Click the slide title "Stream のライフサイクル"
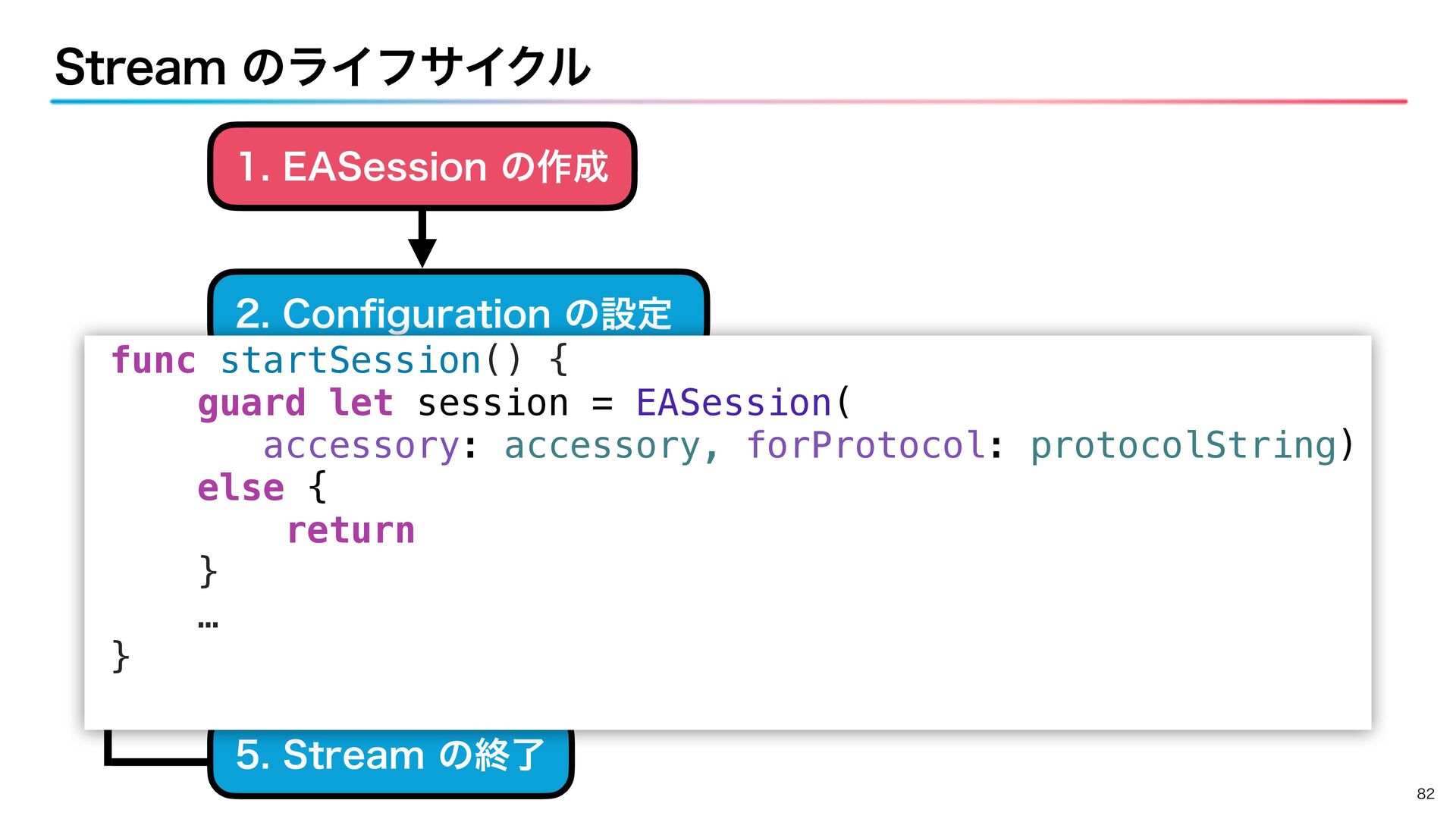 coord(322,67)
